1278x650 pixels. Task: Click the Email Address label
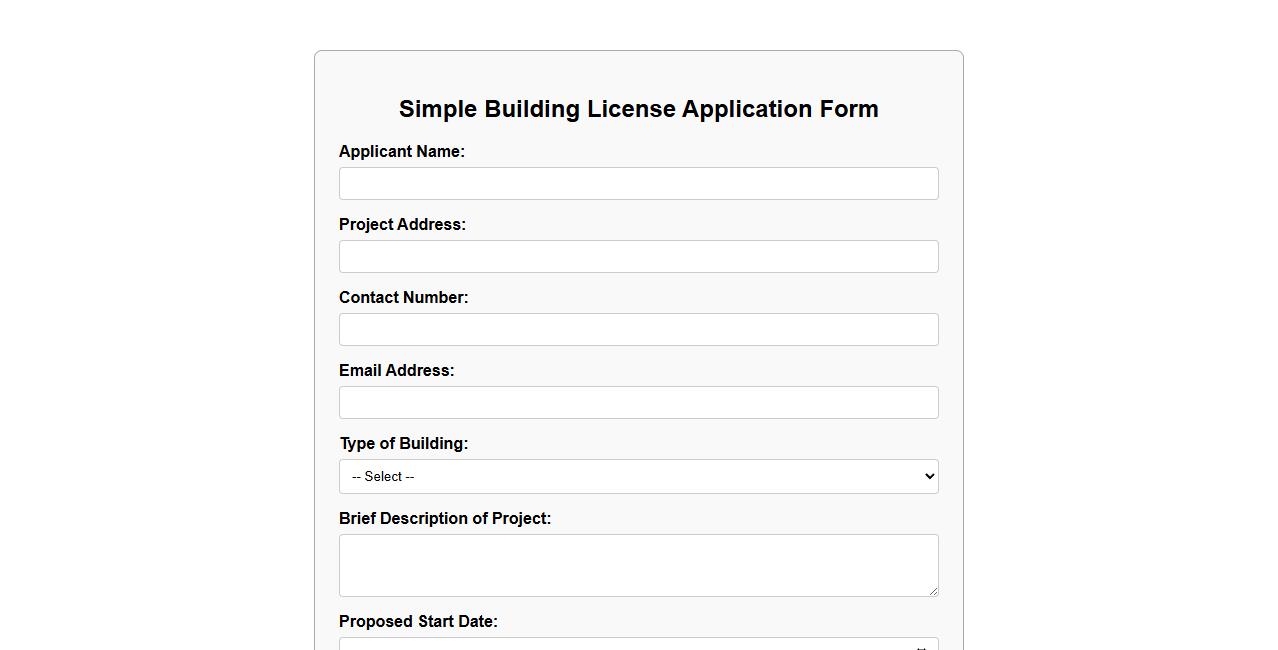(396, 370)
